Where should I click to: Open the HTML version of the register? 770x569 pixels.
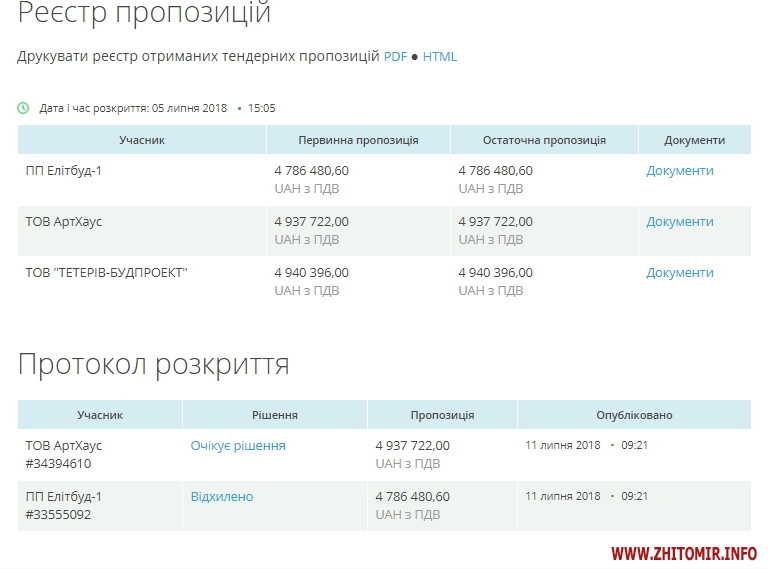[x=440, y=57]
